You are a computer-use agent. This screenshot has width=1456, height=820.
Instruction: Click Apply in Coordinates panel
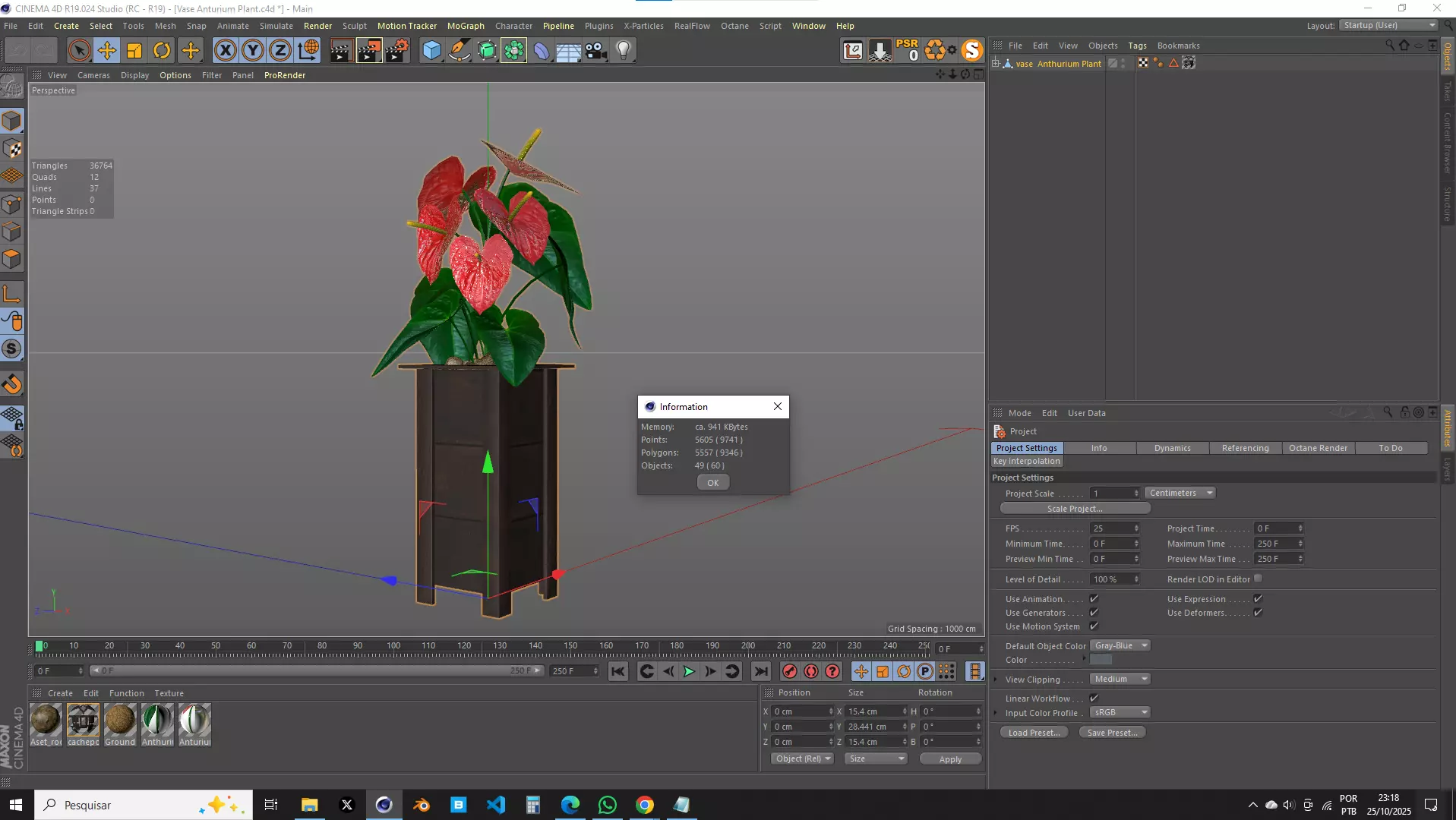tap(950, 759)
